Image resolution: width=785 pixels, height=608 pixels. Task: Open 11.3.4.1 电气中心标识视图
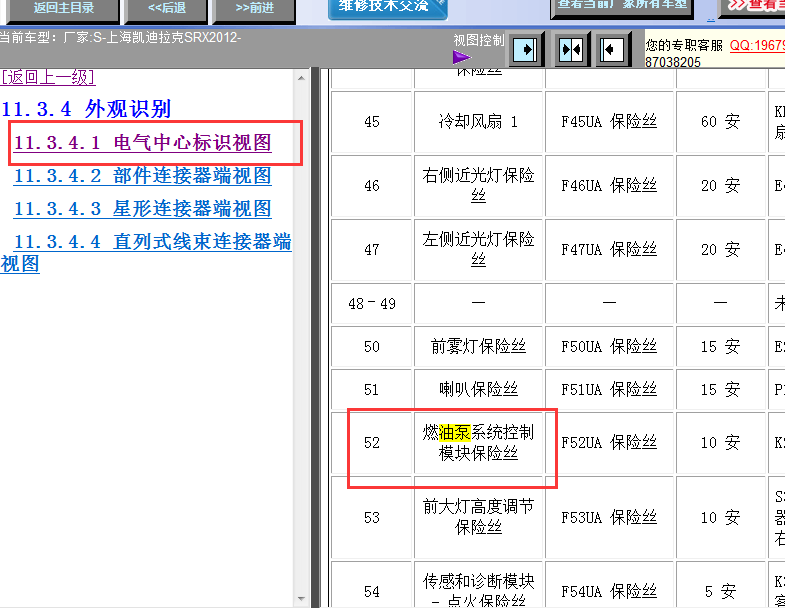143,143
